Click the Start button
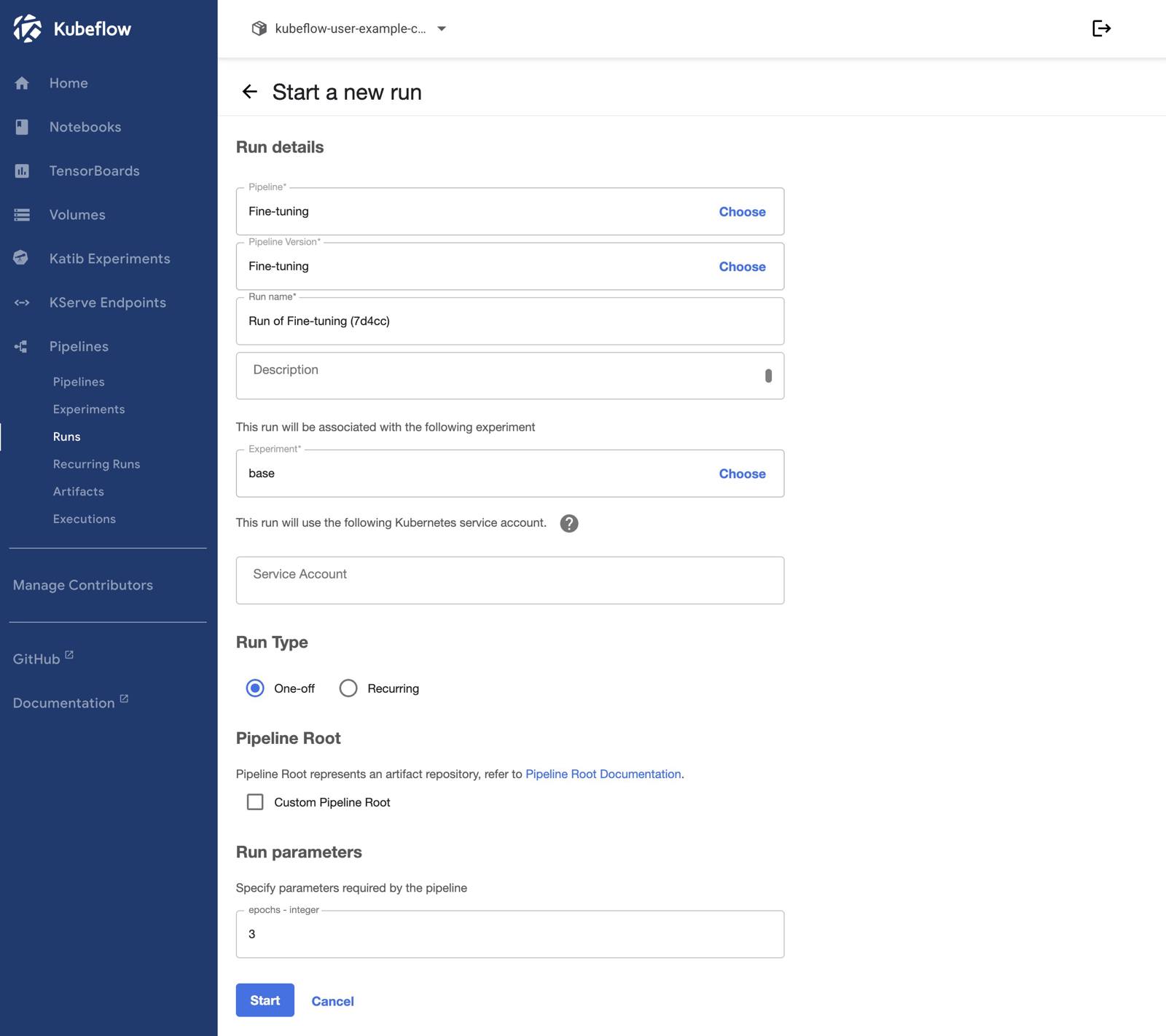 pyautogui.click(x=265, y=1000)
